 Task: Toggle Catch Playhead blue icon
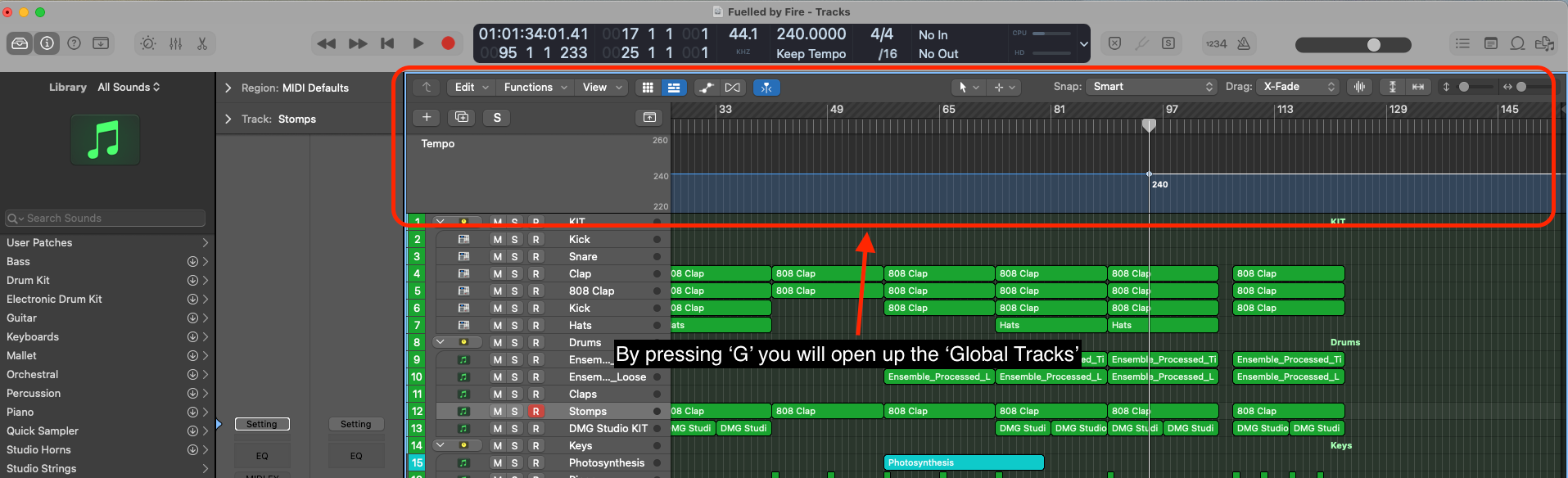(766, 87)
